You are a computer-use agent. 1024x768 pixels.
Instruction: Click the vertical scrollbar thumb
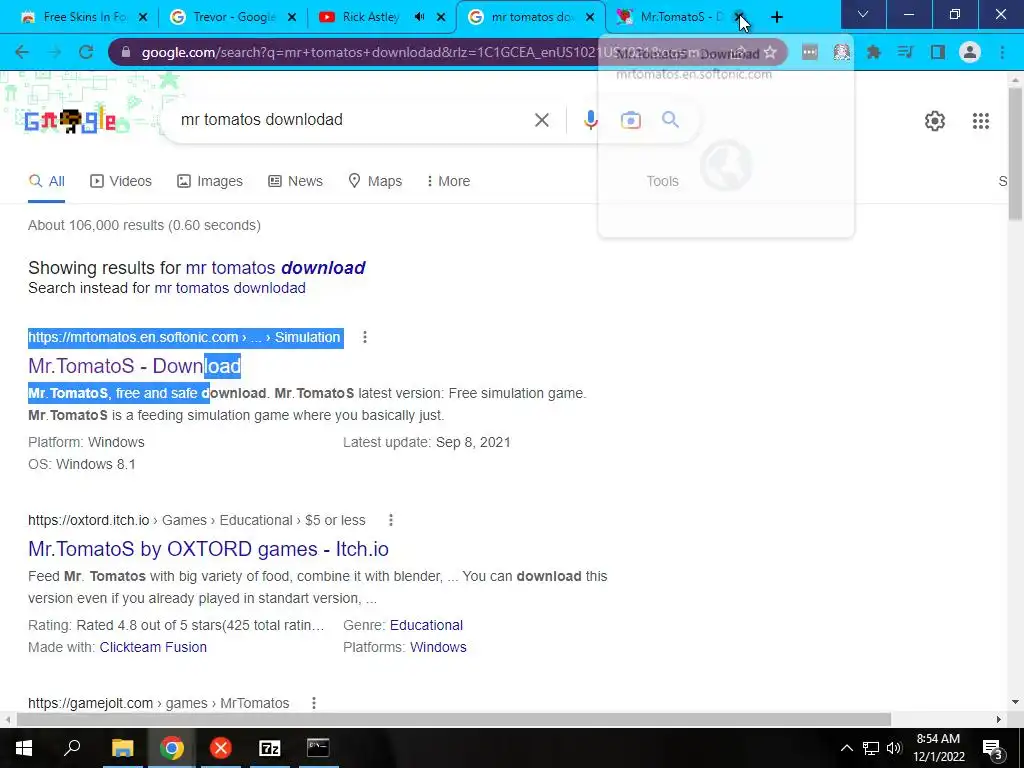pyautogui.click(x=1015, y=153)
